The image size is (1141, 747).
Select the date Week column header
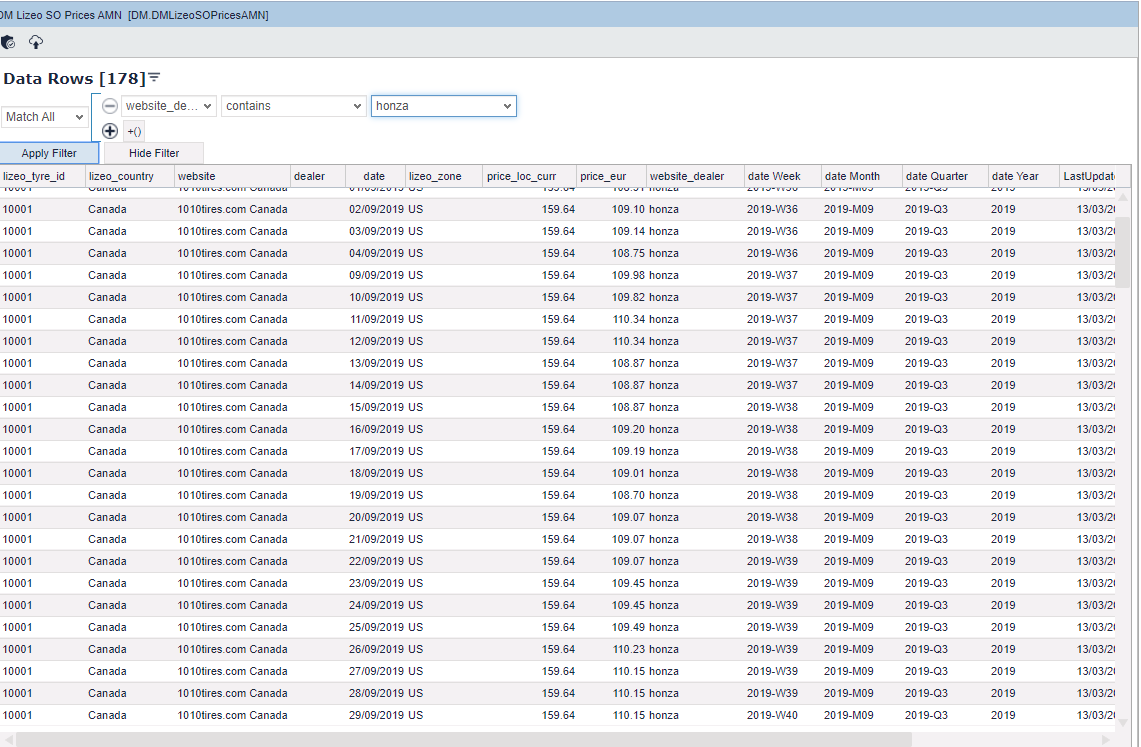pos(774,176)
